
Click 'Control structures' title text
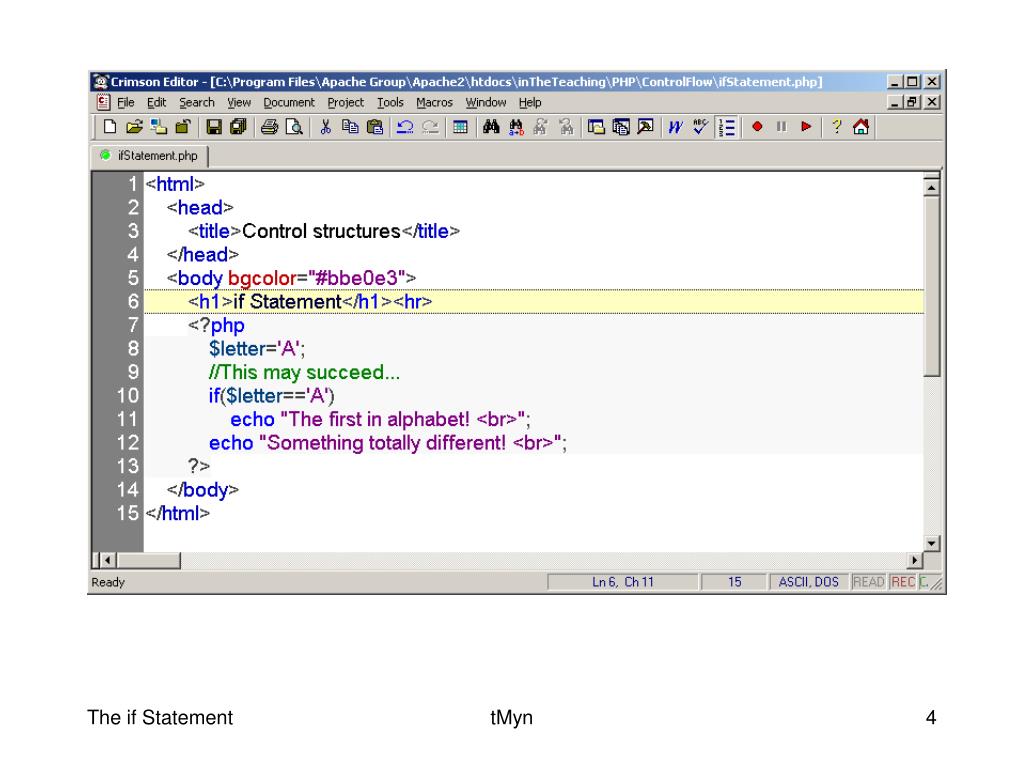coord(321,231)
